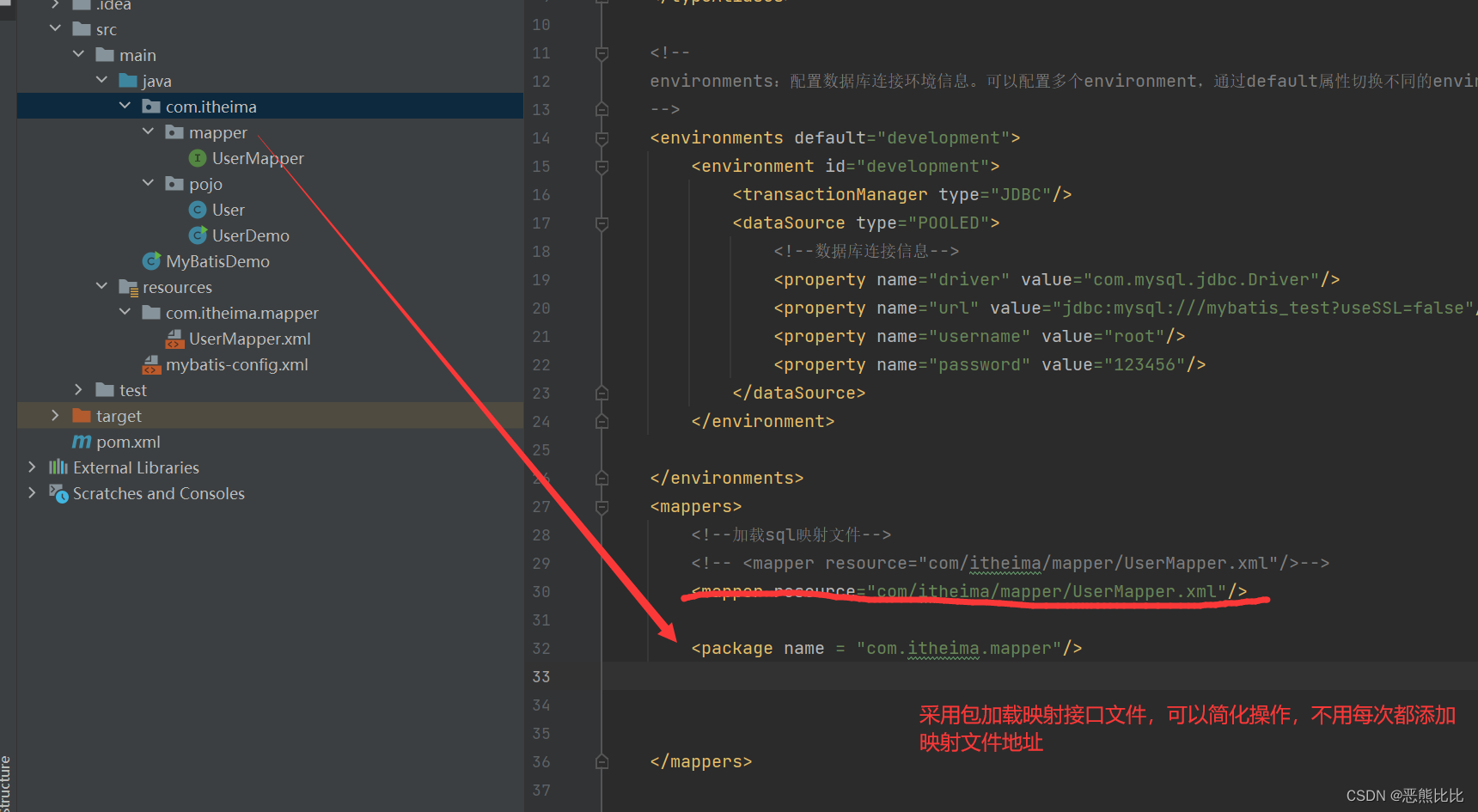1478x812 pixels.
Task: Click the package name com.itheima.mapper line
Action: click(x=887, y=649)
